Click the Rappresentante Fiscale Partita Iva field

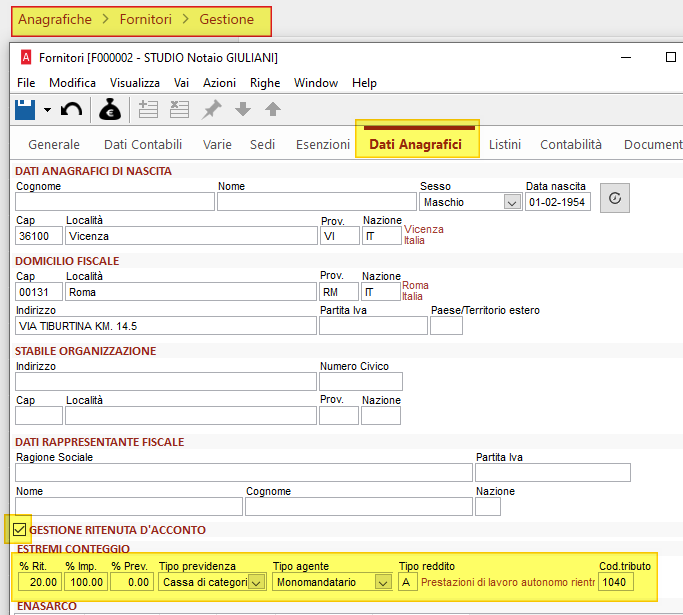click(553, 473)
